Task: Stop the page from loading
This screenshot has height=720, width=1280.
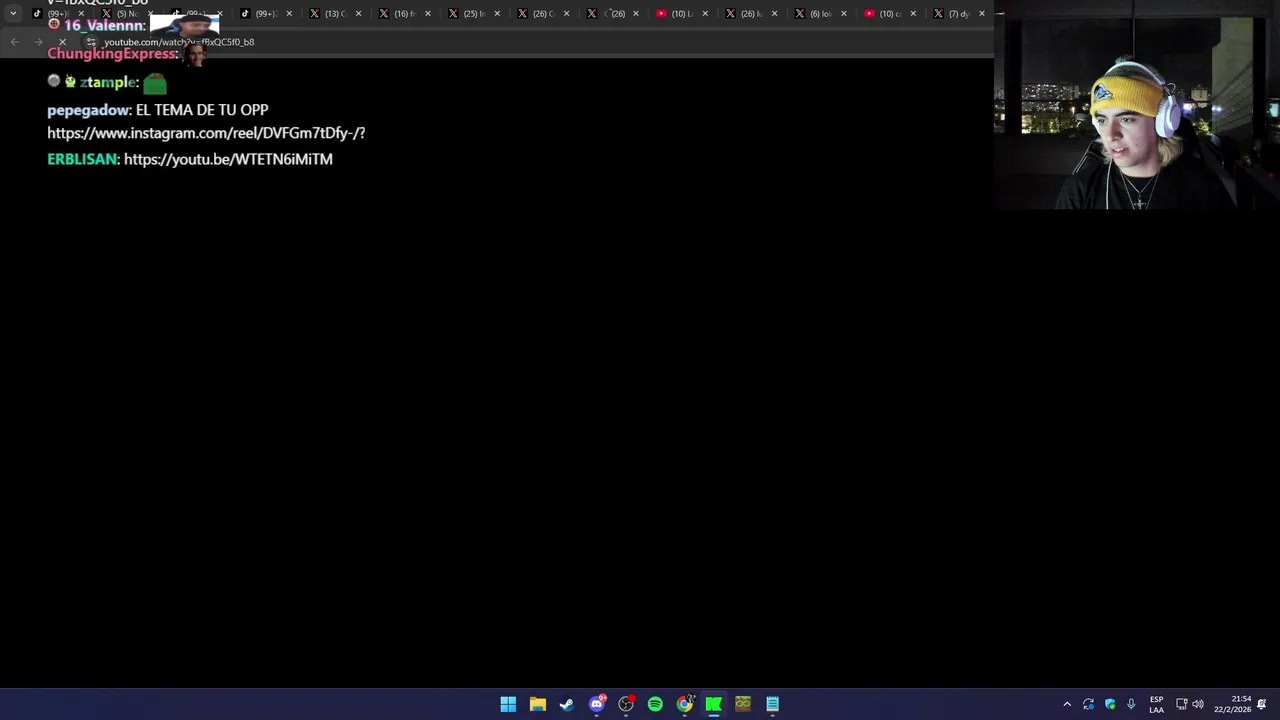Action: tap(62, 42)
